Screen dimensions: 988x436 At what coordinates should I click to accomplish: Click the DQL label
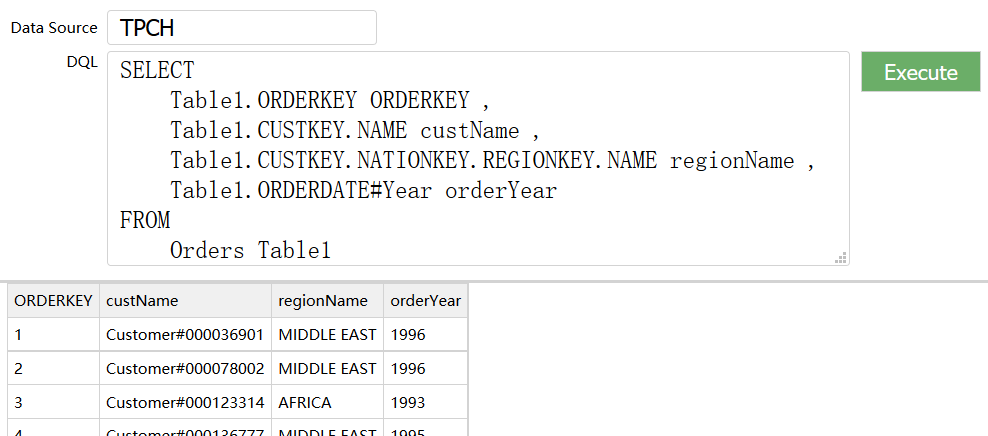click(x=82, y=62)
